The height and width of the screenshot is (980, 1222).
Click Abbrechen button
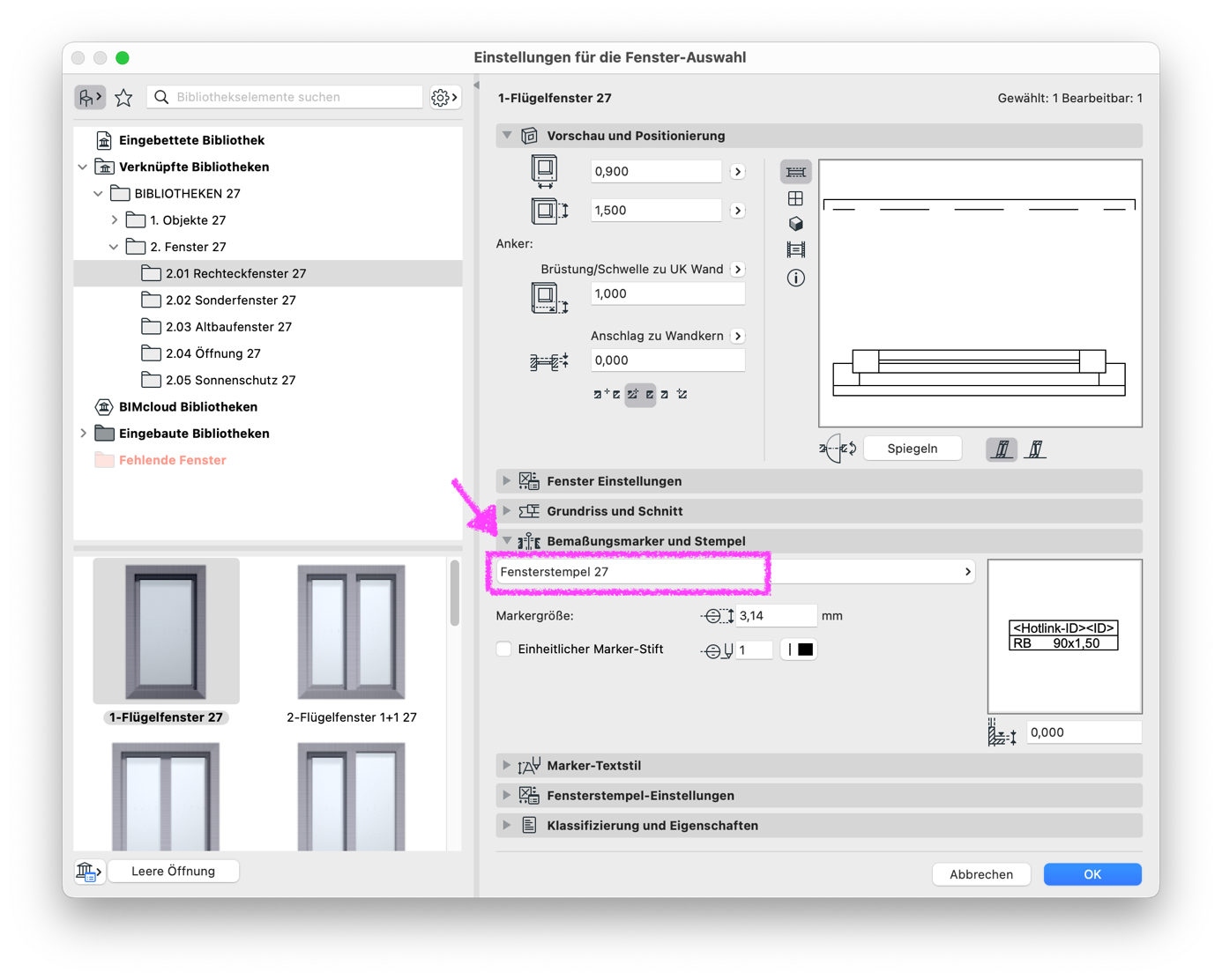pyautogui.click(x=981, y=874)
